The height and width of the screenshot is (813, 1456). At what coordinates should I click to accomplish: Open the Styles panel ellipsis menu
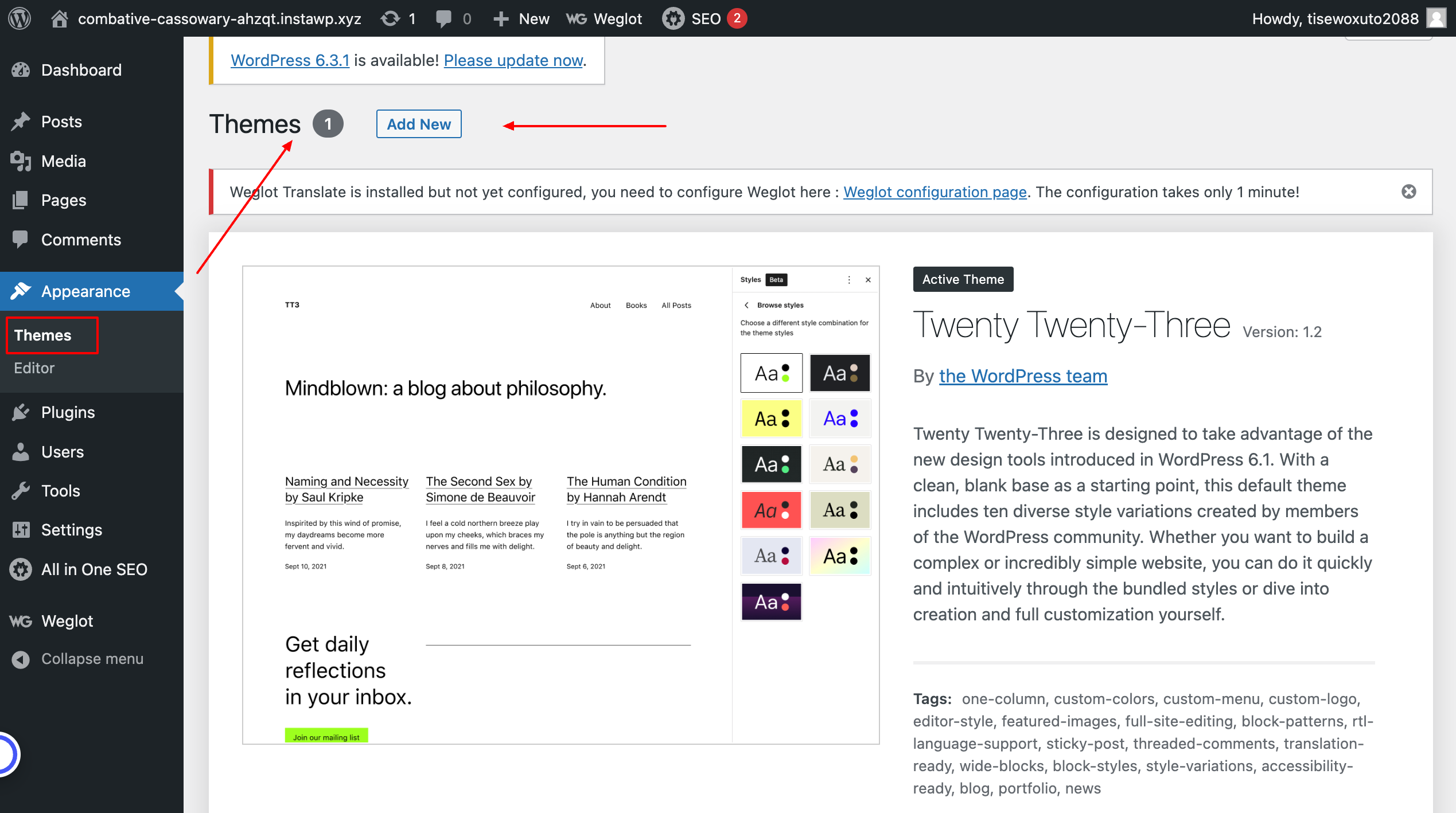coord(849,280)
